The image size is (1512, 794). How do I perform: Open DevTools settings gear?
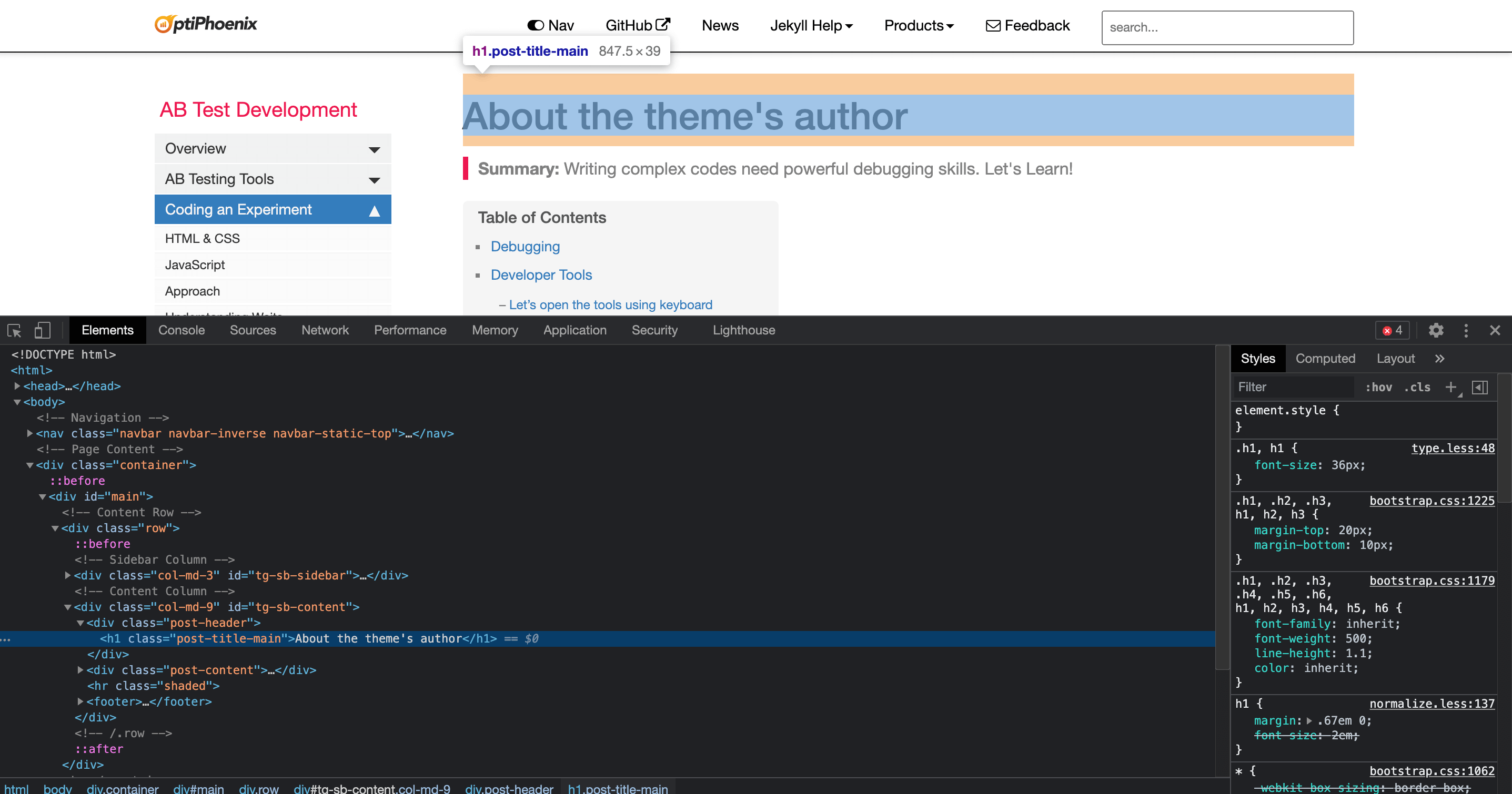(x=1436, y=330)
